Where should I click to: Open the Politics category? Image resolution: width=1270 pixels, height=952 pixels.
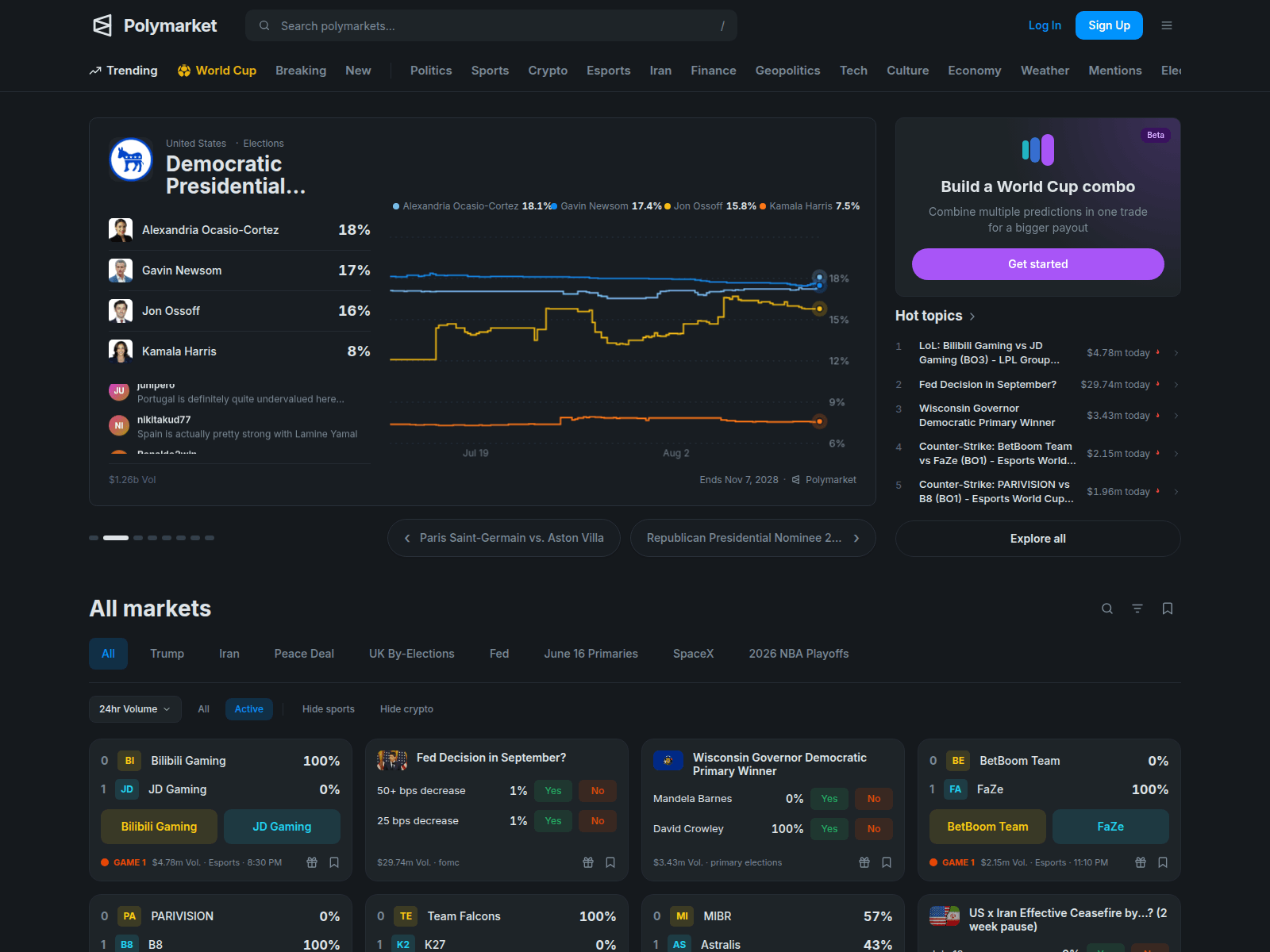point(431,71)
